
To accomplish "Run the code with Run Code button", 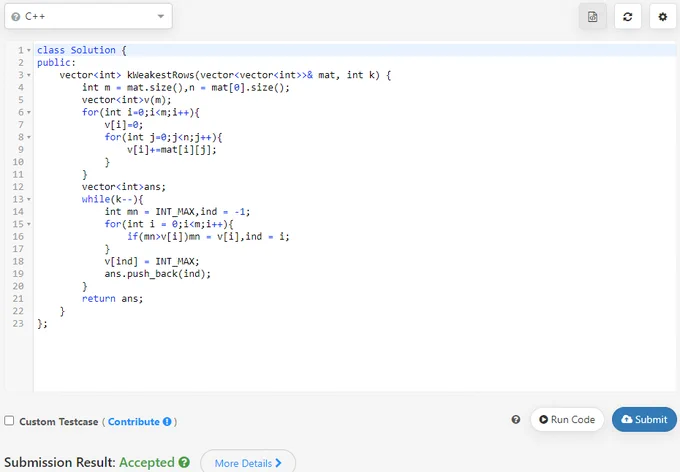I will click(x=567, y=420).
